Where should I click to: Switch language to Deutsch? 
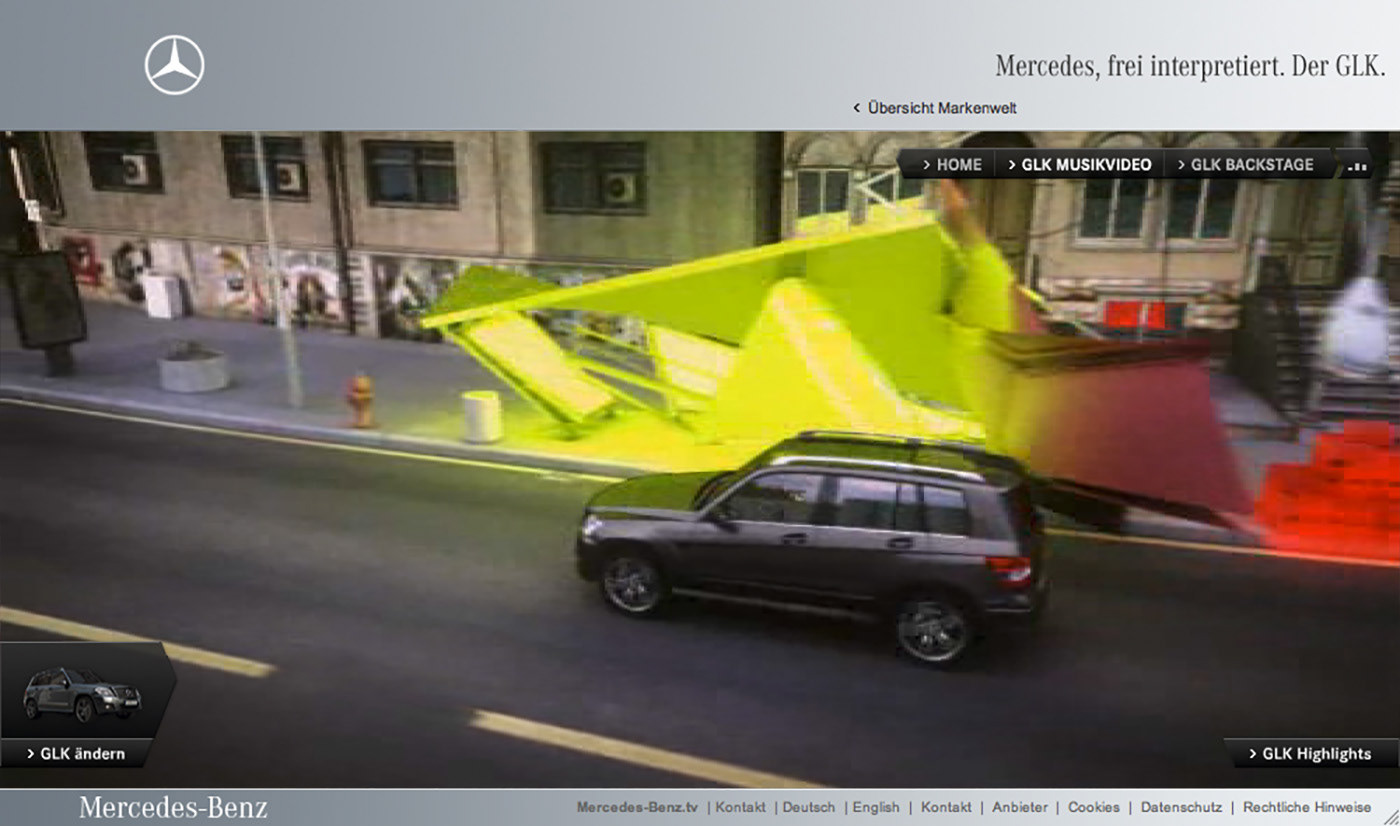(x=808, y=807)
